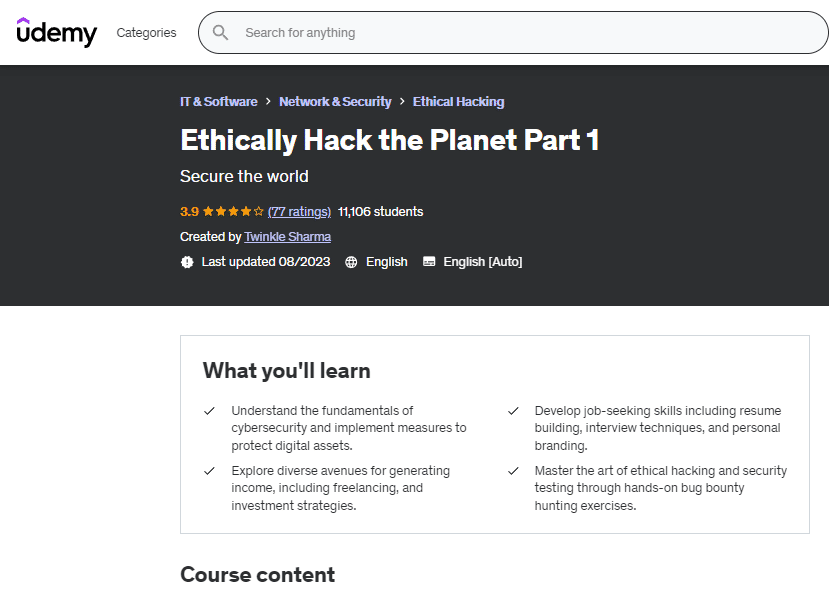Click the Udemy logo
The width and height of the screenshot is (829, 595).
click(x=57, y=33)
